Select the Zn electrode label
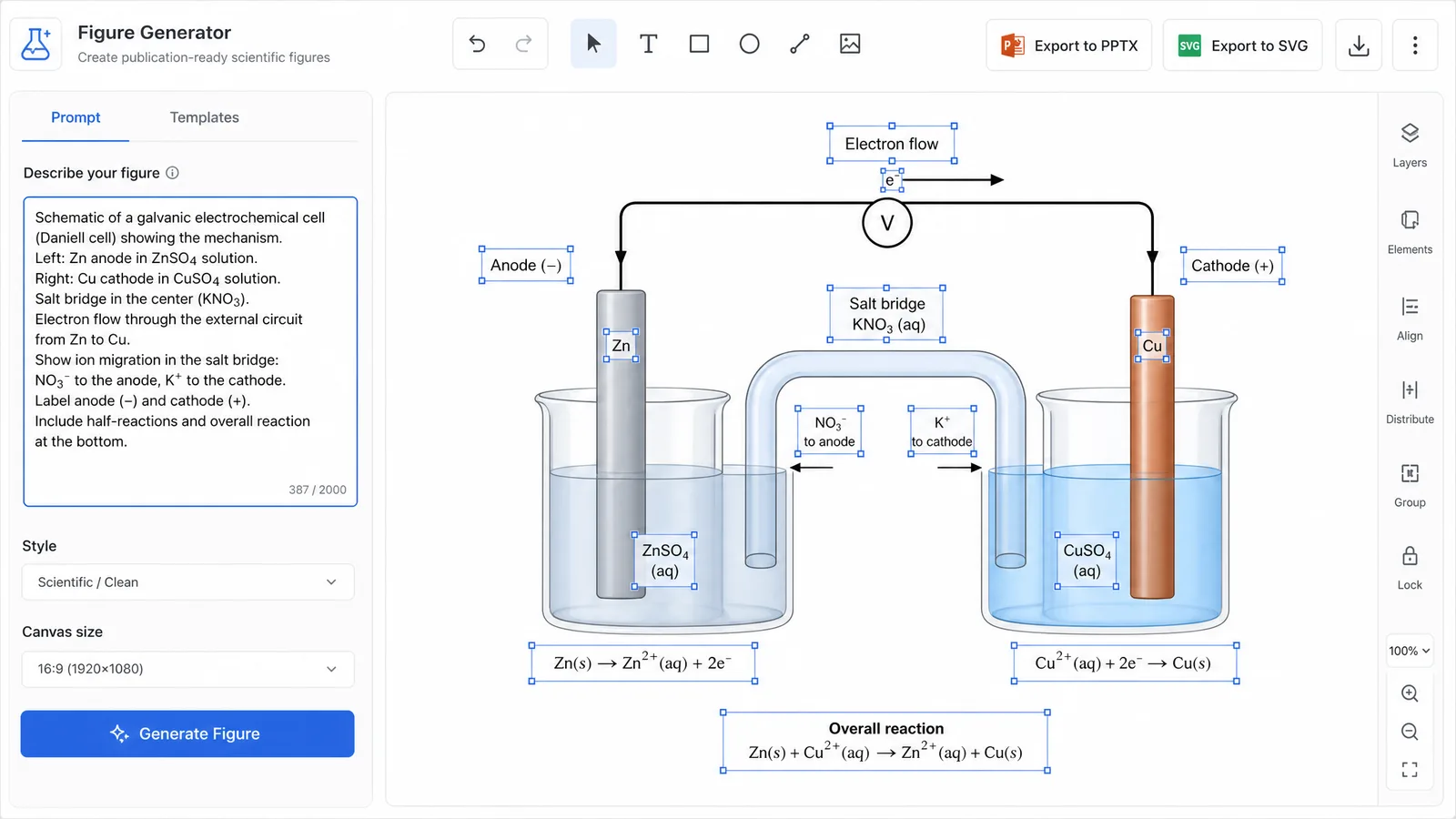The height and width of the screenshot is (819, 1456). [x=621, y=346]
